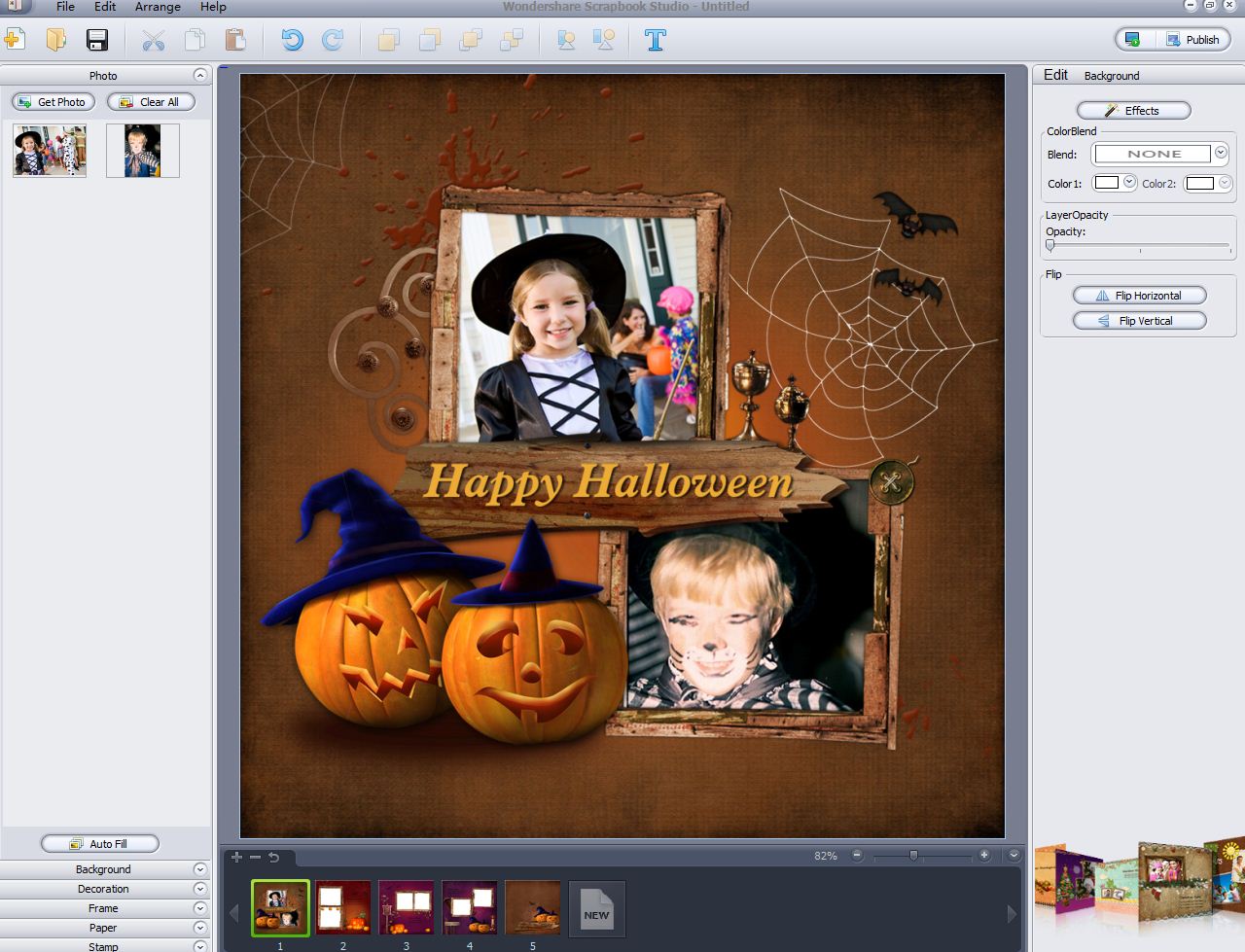Click the Auto Fill button

[x=100, y=844]
